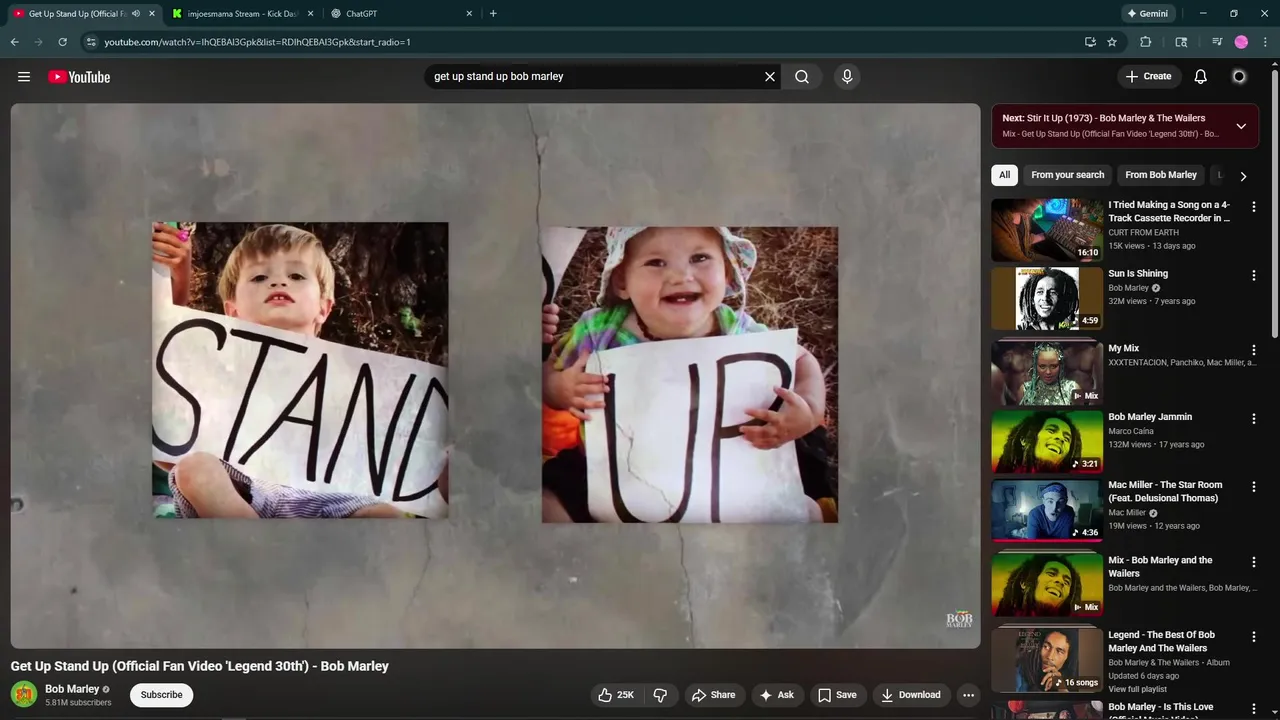1280x720 pixels.
Task: Reload the current page
Action: (62, 42)
